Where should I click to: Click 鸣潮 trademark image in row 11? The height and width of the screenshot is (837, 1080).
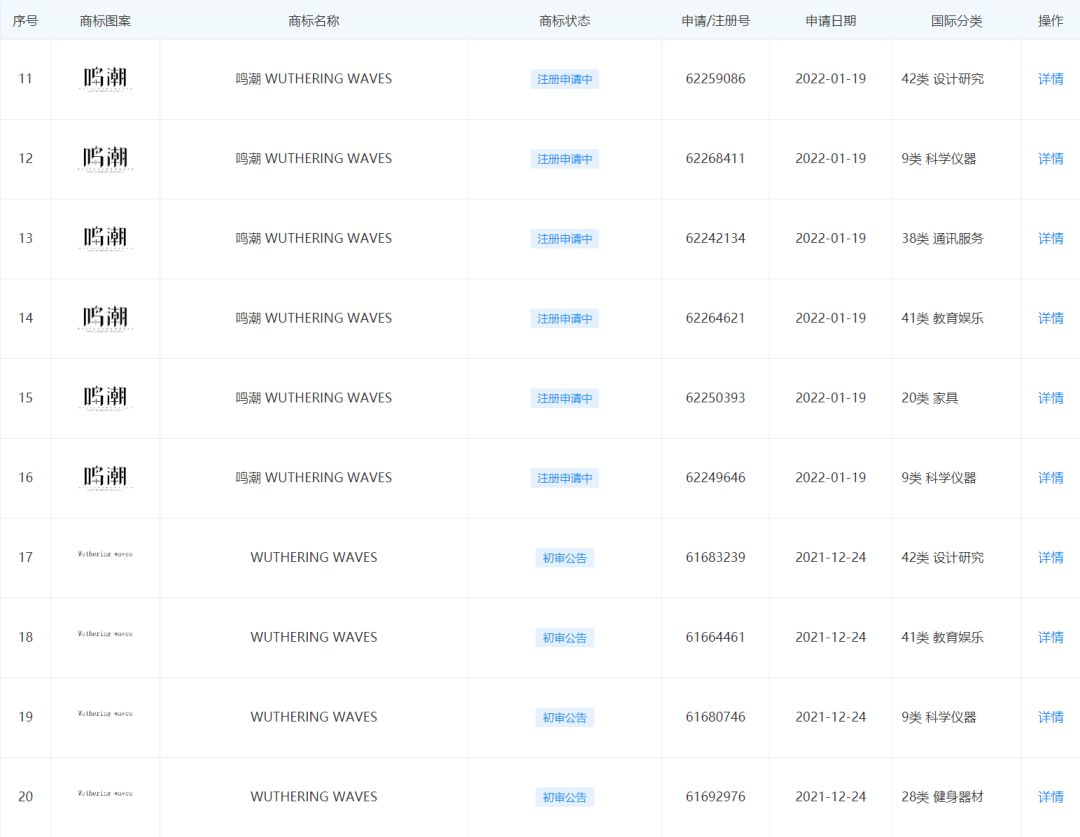105,79
